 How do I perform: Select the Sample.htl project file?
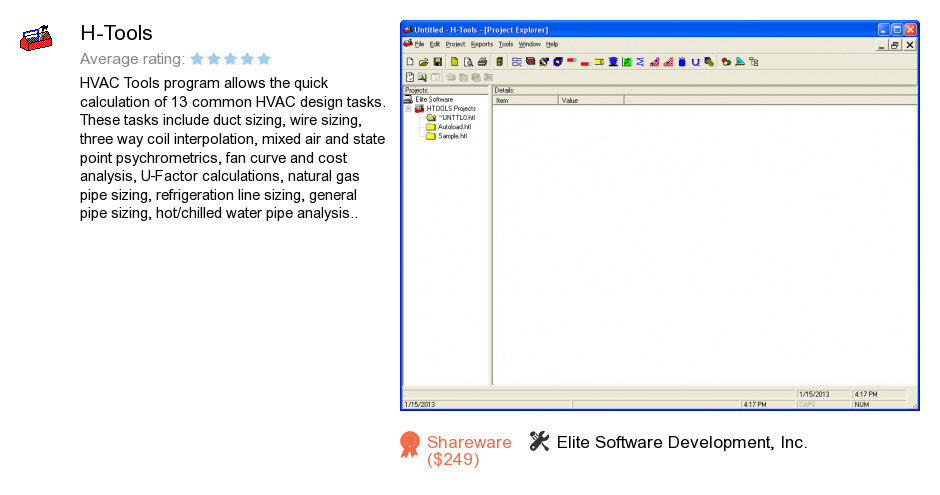click(453, 136)
